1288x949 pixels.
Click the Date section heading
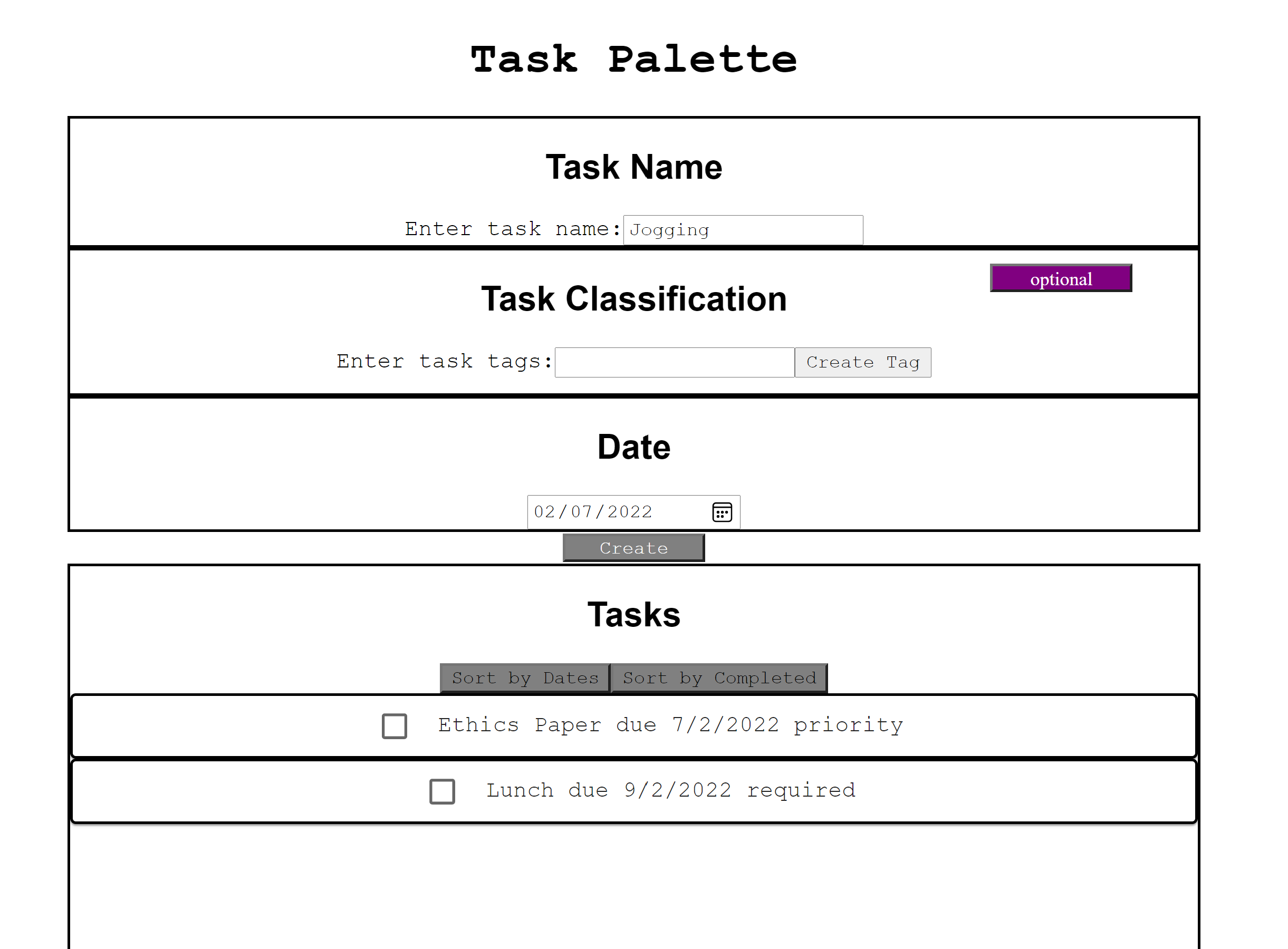point(633,447)
